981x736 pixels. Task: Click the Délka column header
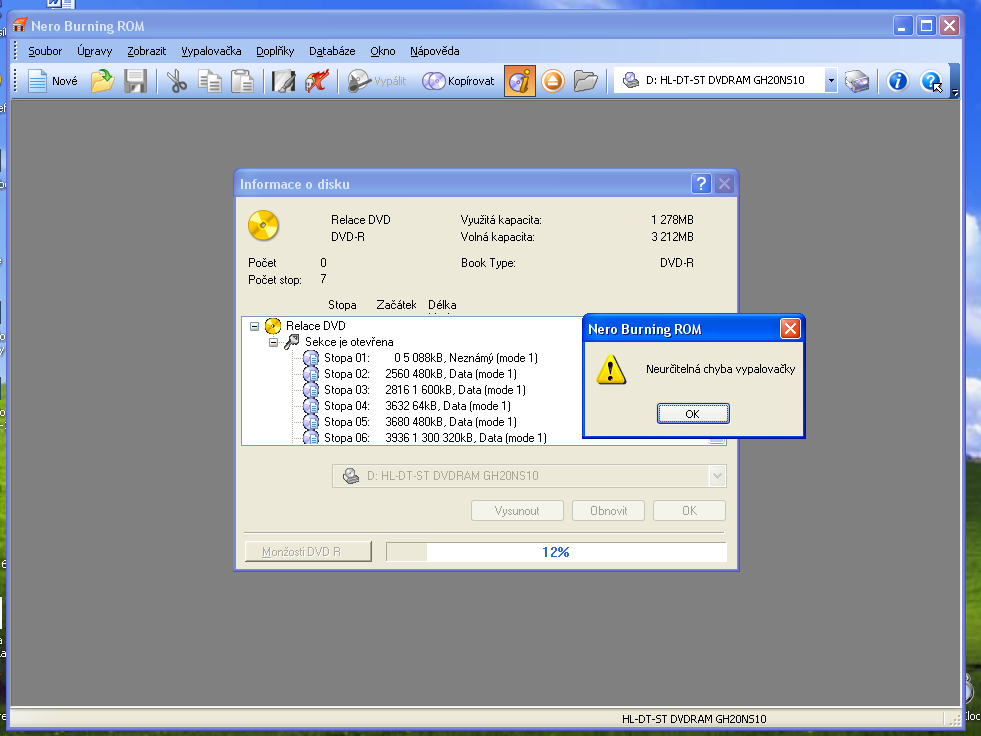pos(442,305)
